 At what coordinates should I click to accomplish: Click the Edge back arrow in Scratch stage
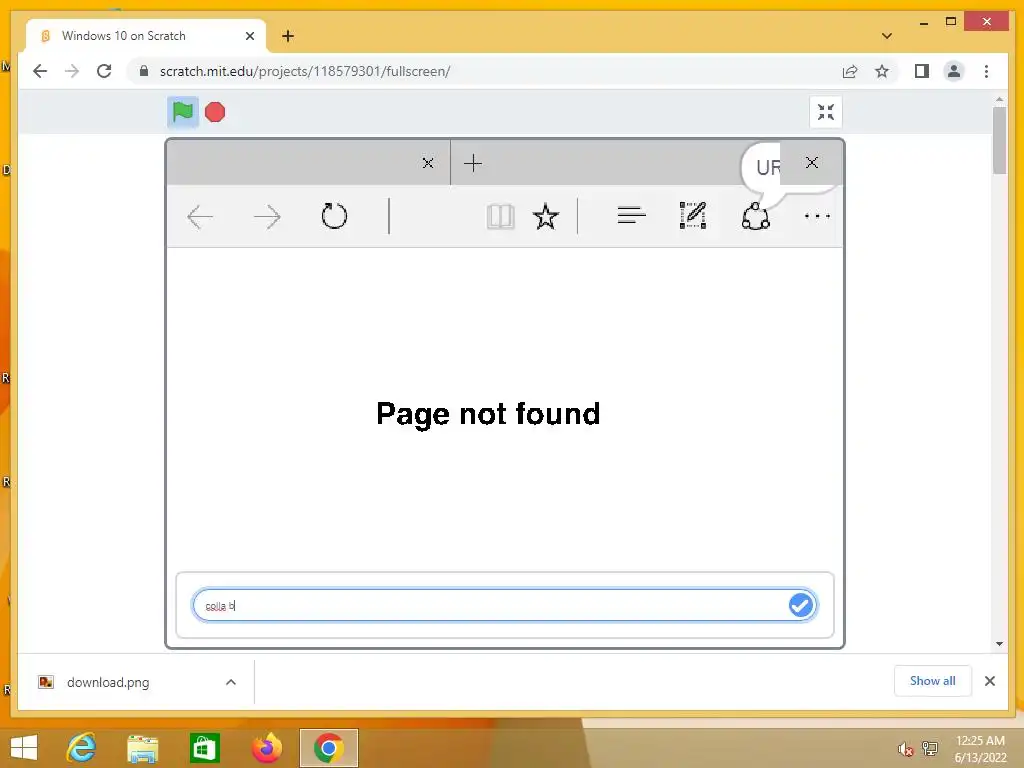200,217
